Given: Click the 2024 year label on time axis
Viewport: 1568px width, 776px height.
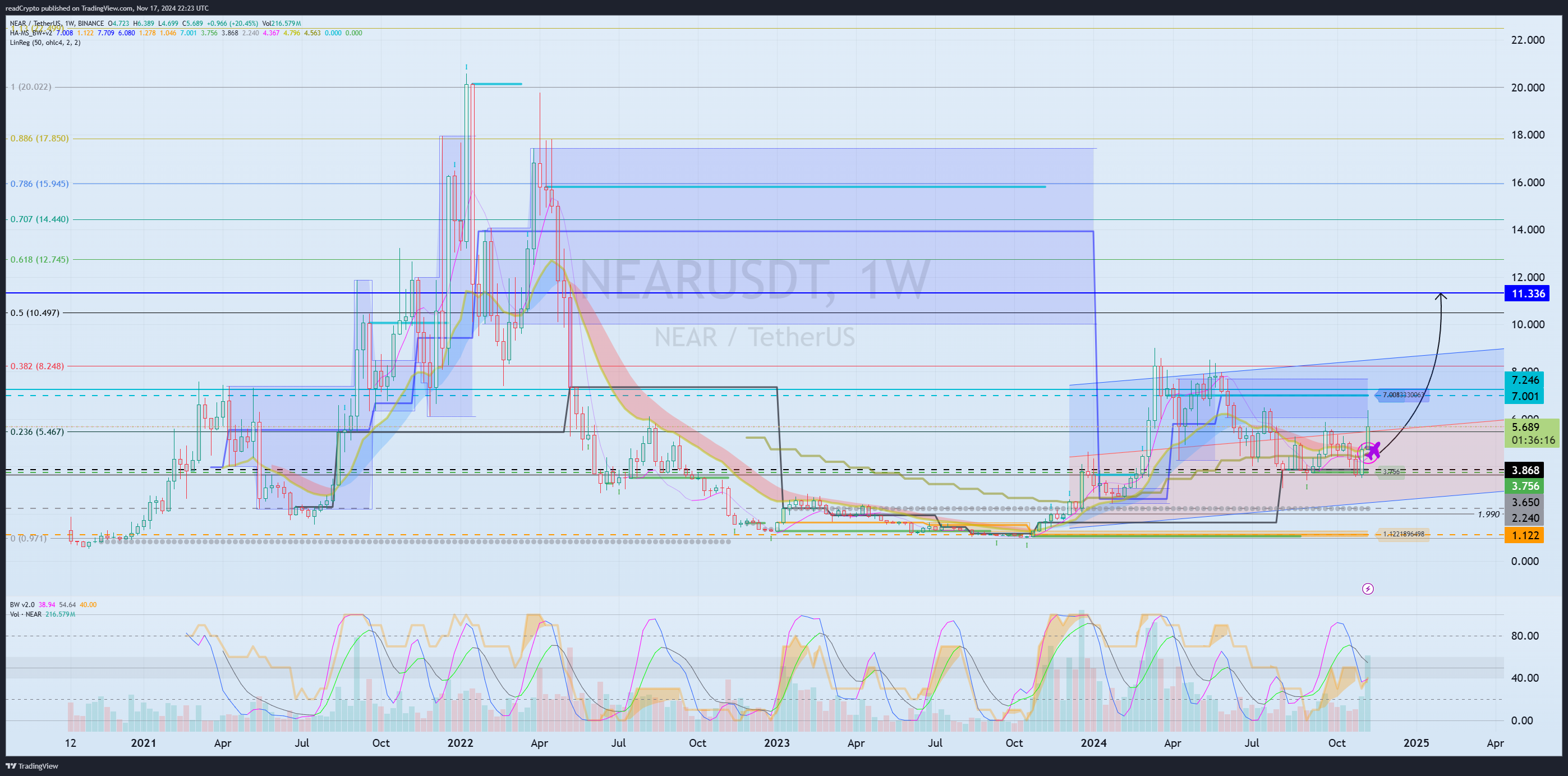Looking at the screenshot, I should click(1093, 742).
